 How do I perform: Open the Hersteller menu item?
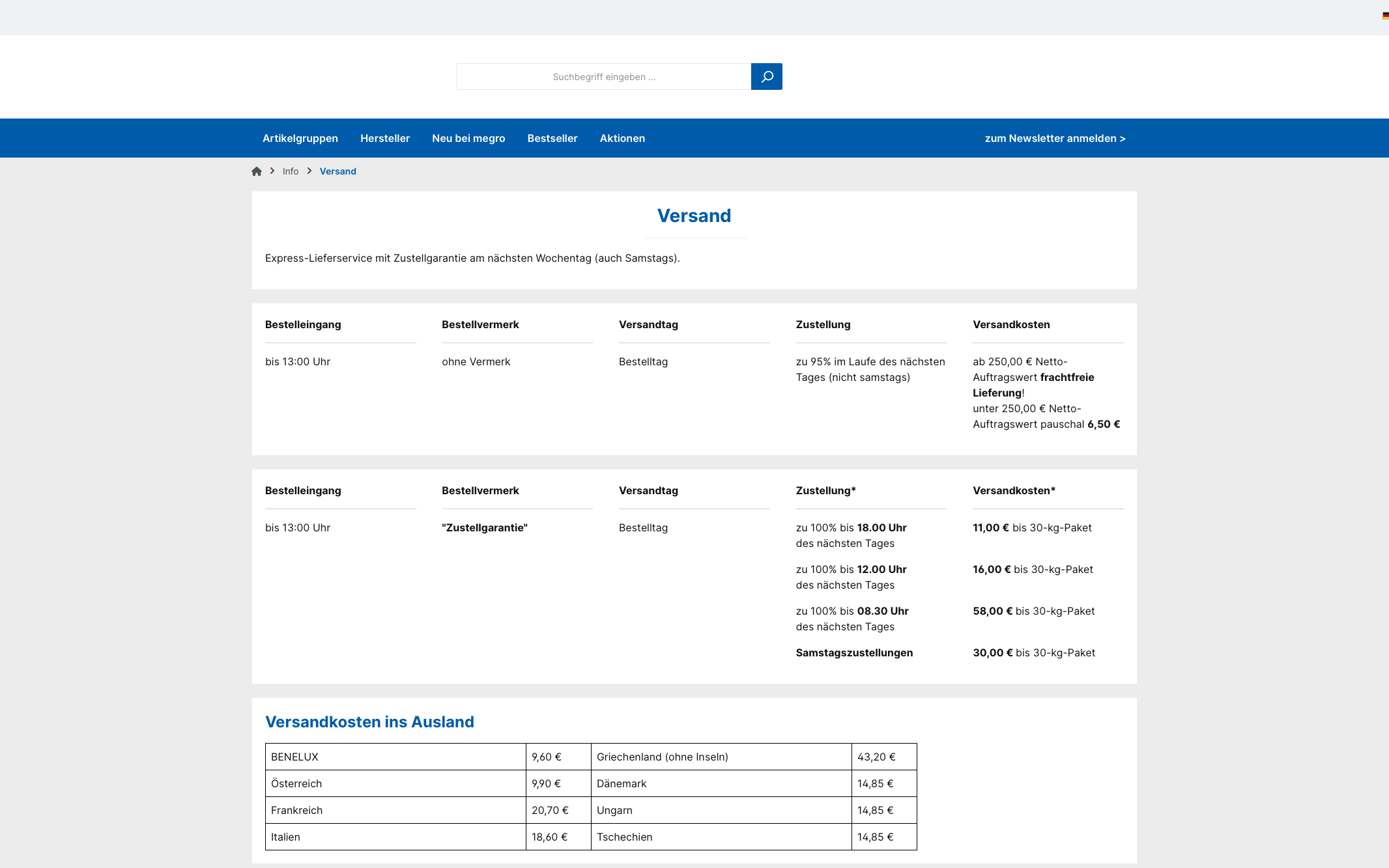click(x=385, y=138)
